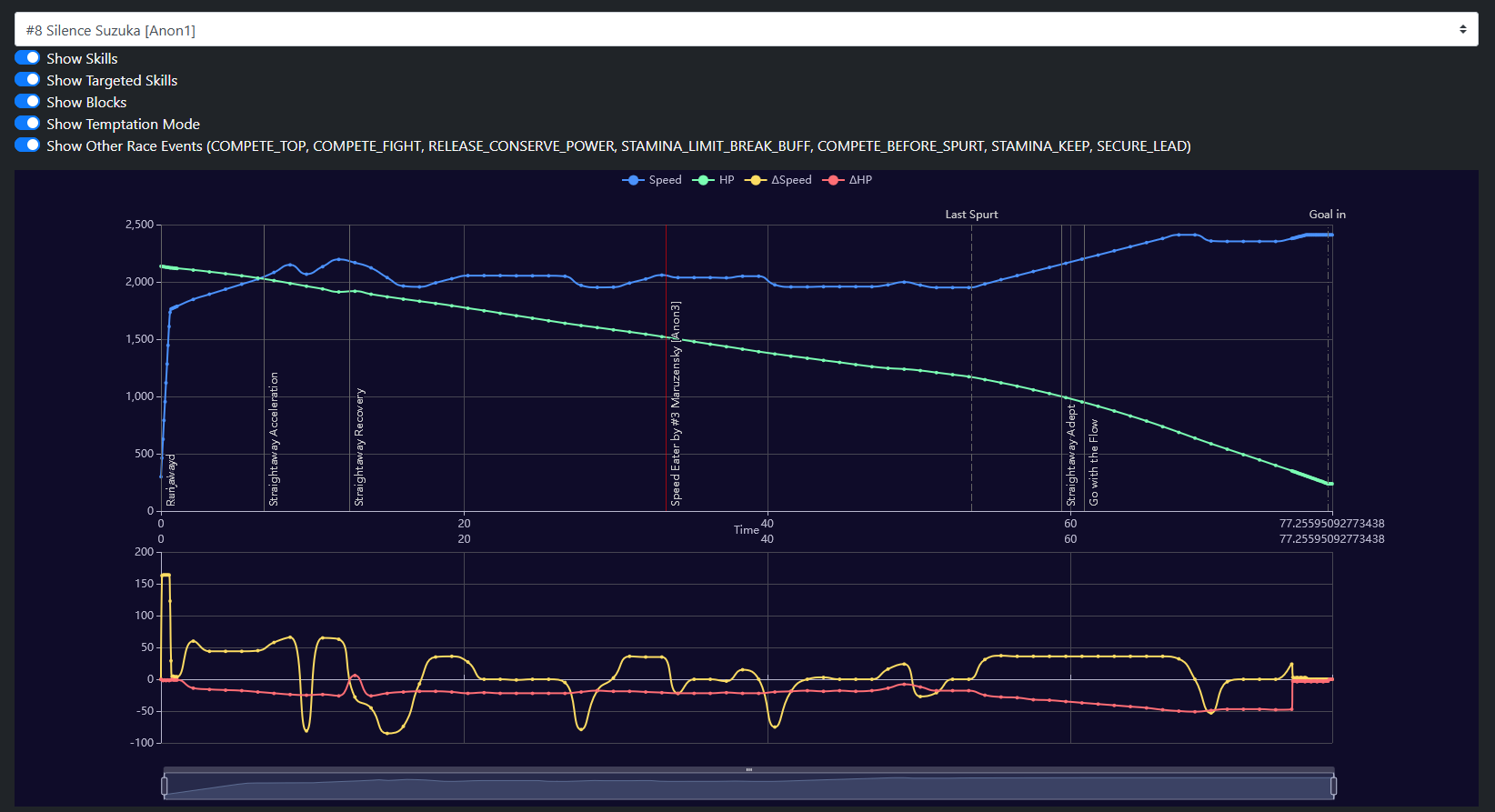Select the Straightaway Recovery skill marker
The height and width of the screenshot is (812, 1495).
(359, 447)
